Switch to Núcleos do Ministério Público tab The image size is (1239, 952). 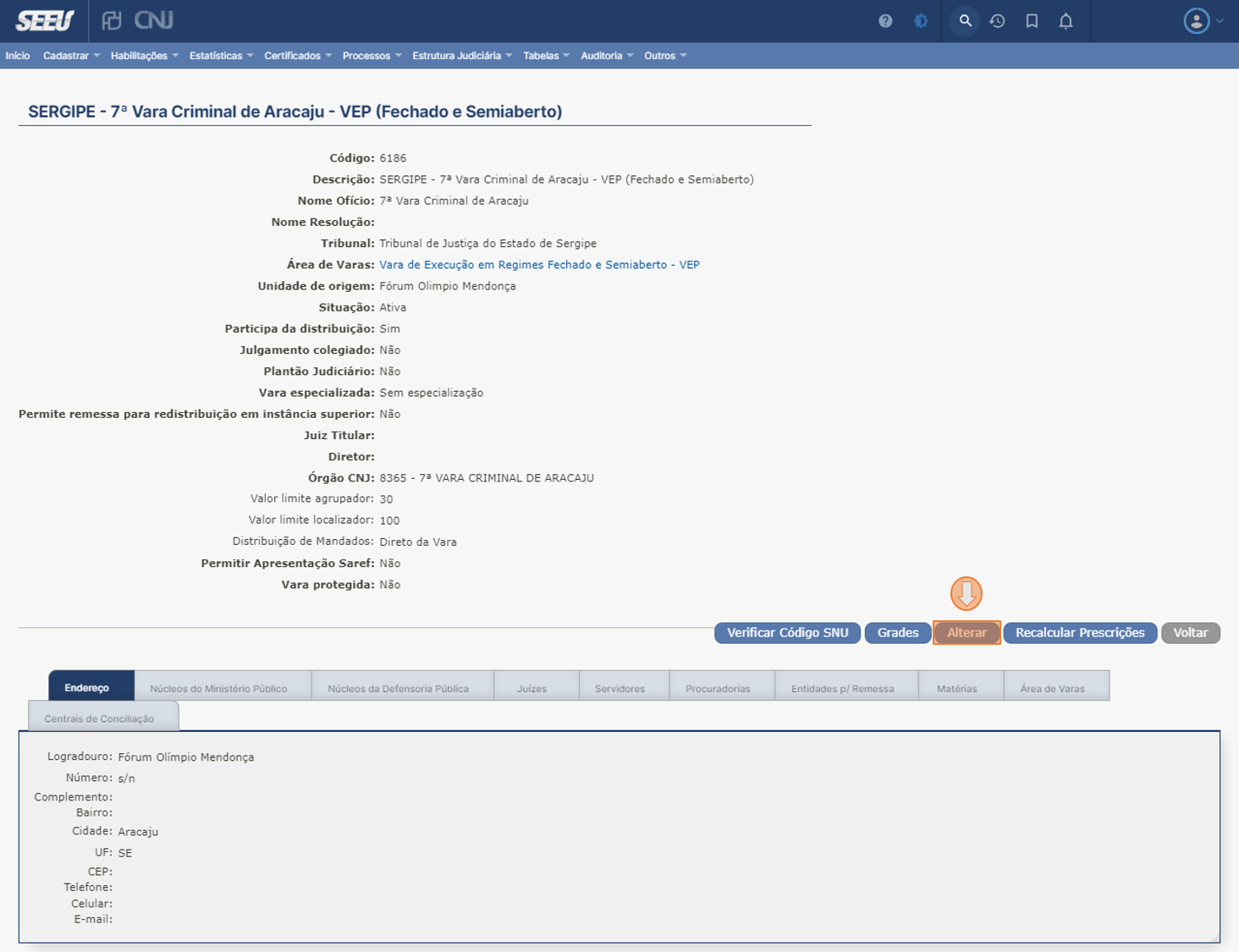(x=223, y=686)
